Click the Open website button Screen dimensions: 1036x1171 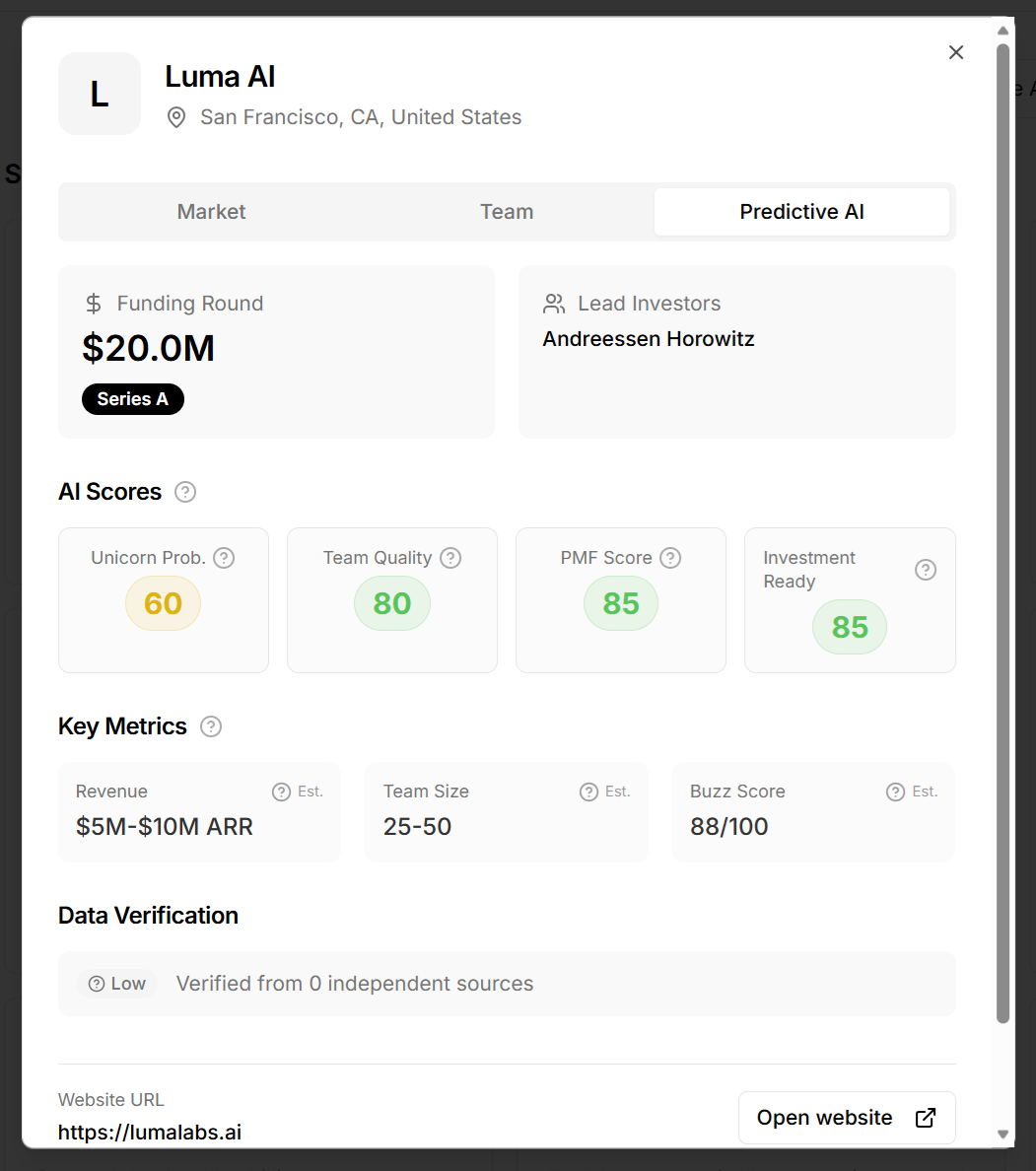point(846,1118)
